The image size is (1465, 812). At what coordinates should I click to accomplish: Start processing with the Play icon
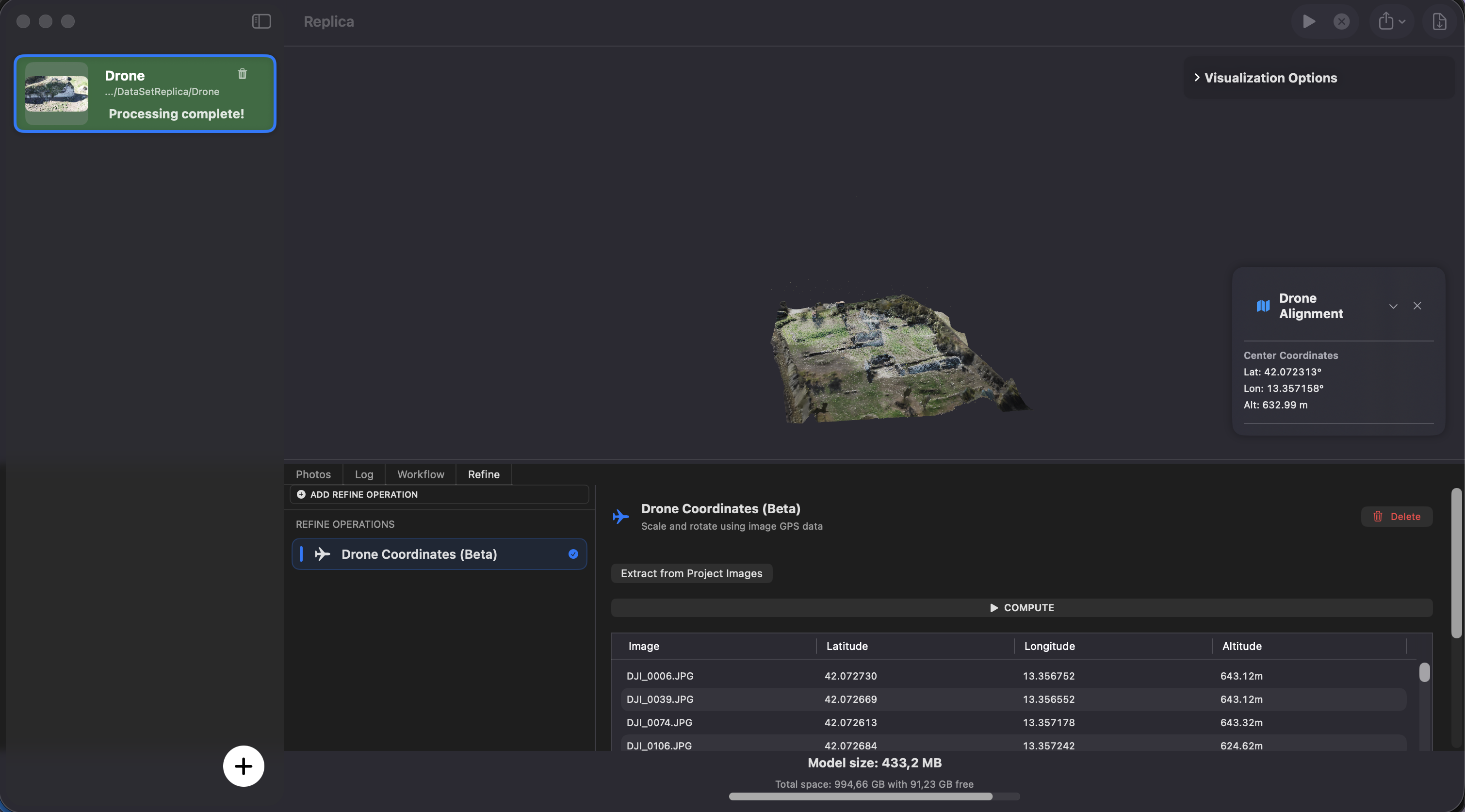1309,21
